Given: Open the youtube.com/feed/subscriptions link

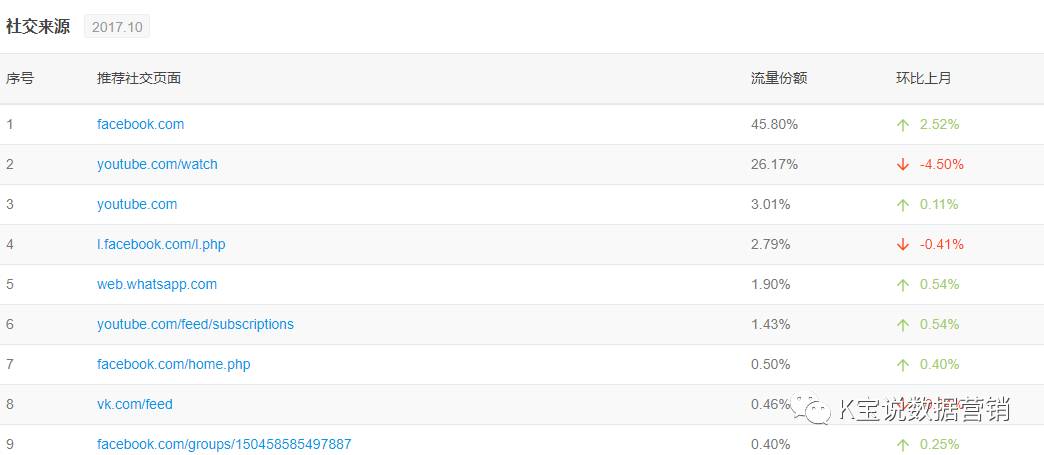Looking at the screenshot, I should (x=195, y=324).
